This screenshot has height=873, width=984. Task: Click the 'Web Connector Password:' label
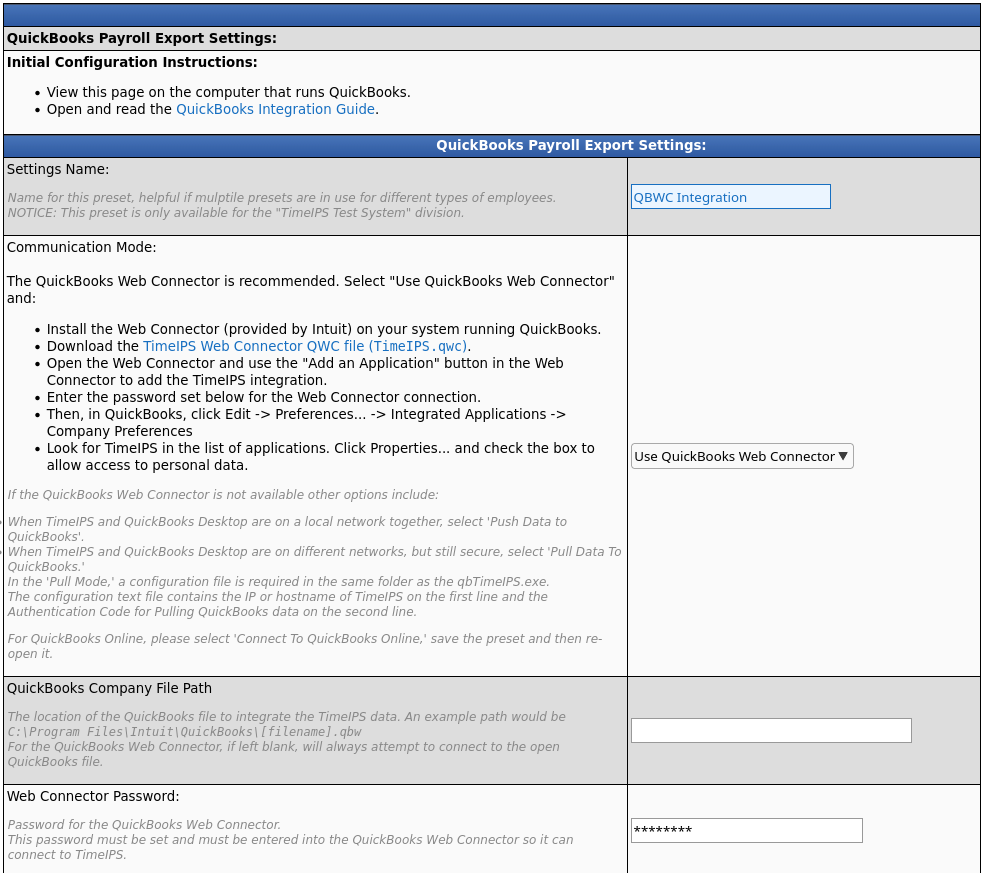93,796
